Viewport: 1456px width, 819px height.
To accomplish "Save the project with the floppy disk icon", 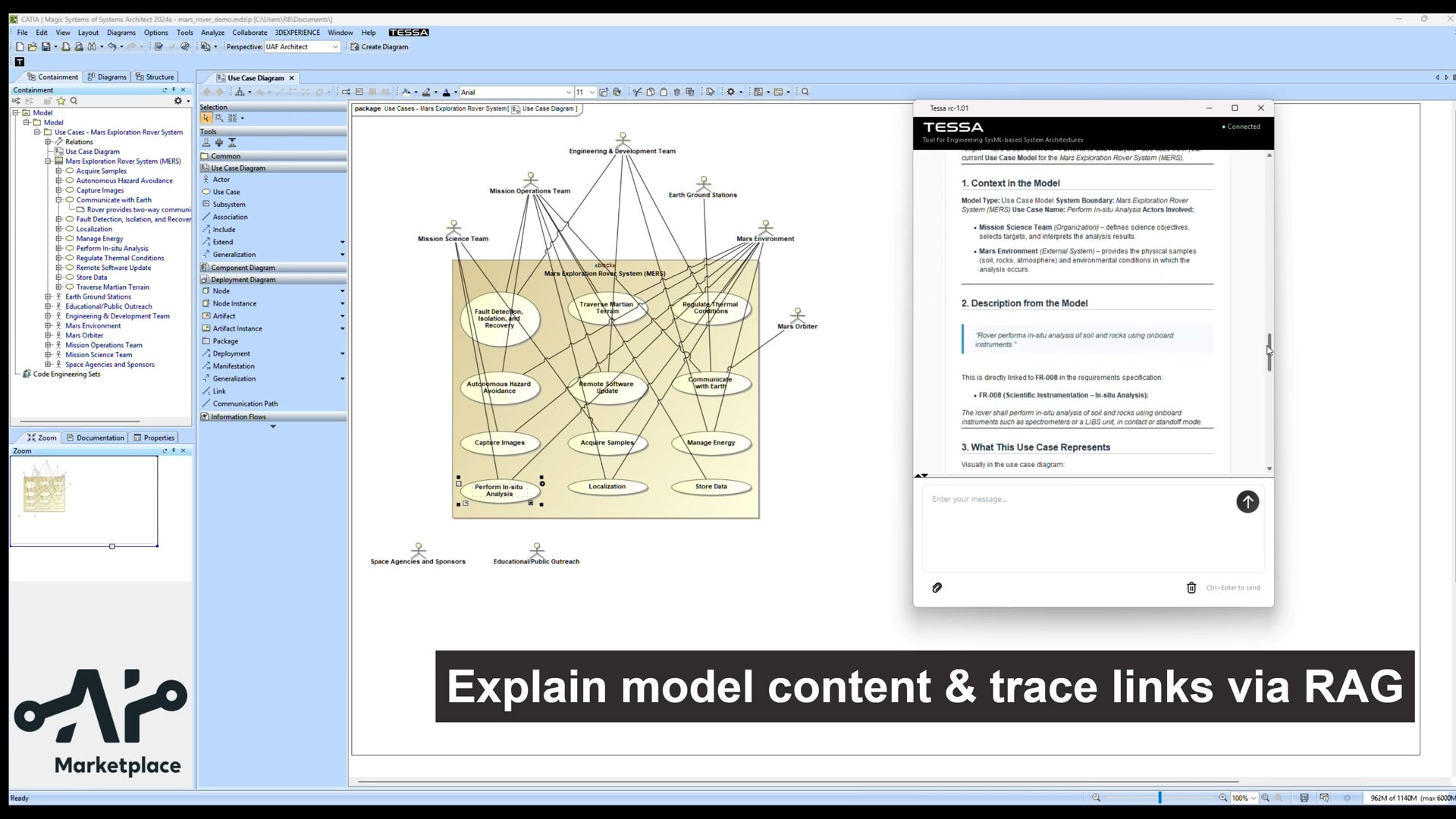I will [45, 47].
